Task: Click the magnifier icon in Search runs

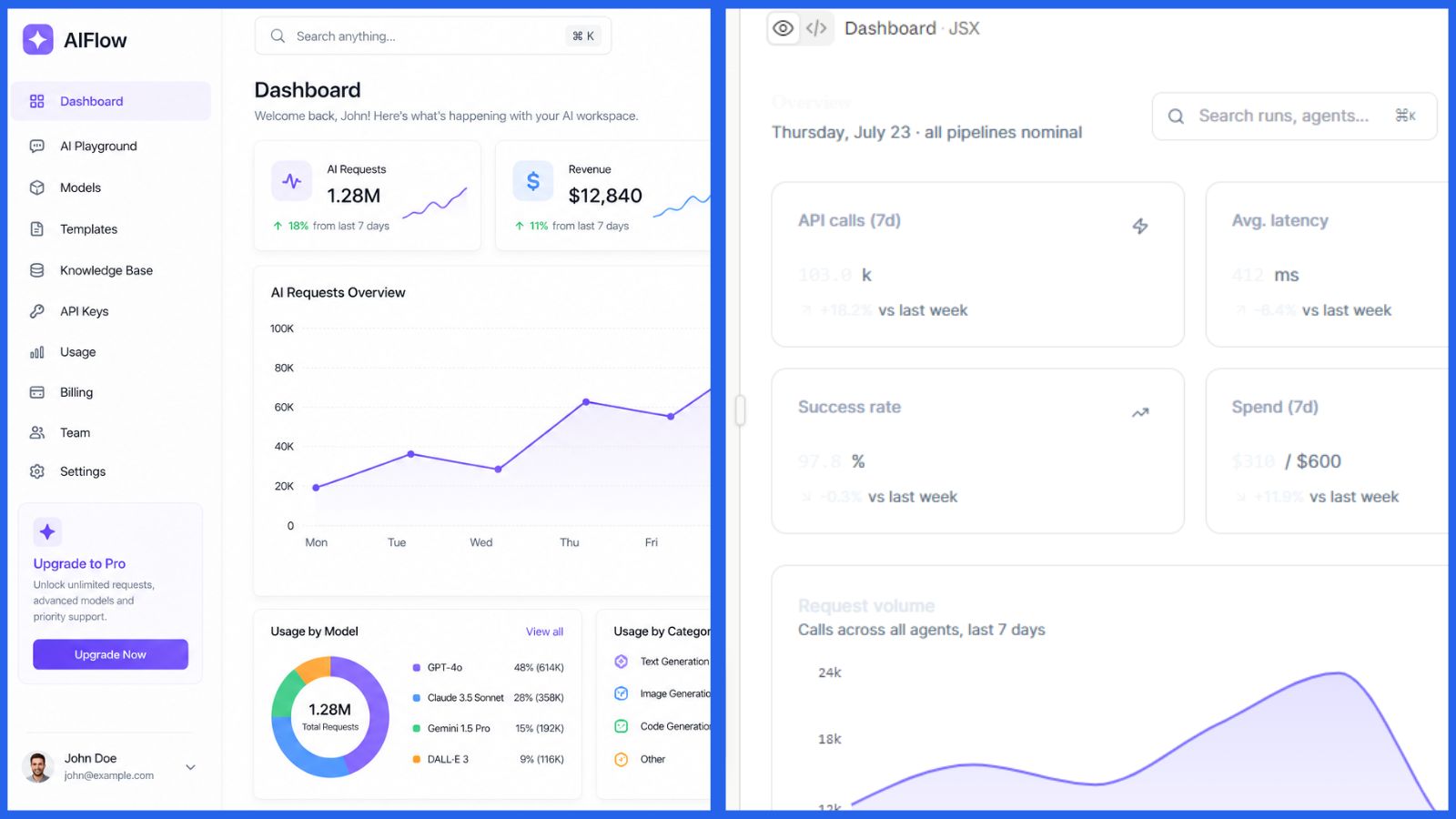Action: (1176, 116)
